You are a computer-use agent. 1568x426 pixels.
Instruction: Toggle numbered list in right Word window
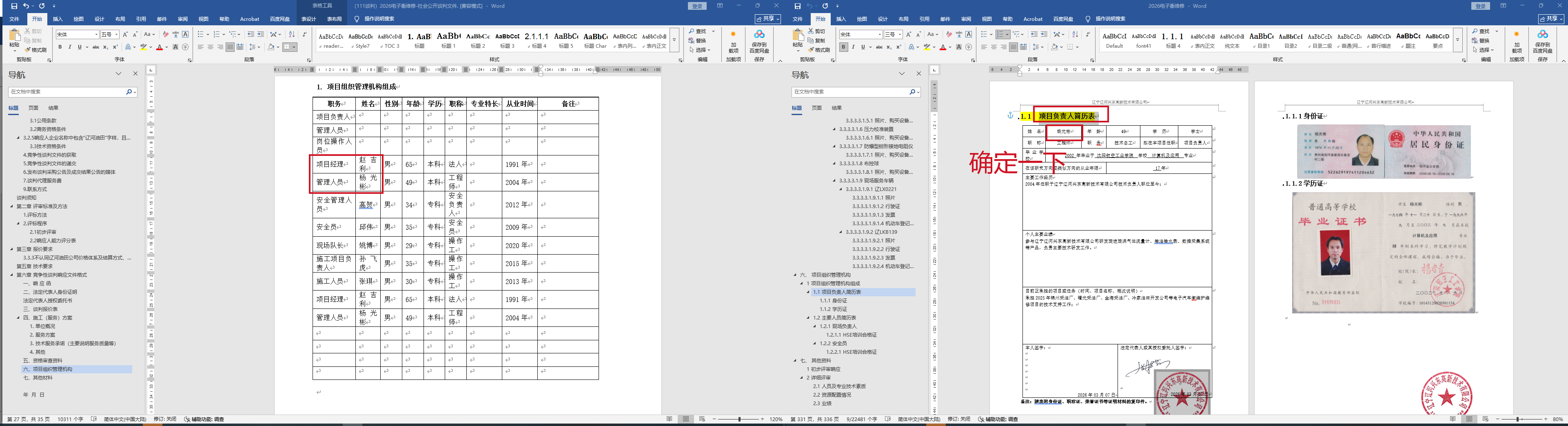(x=1002, y=35)
